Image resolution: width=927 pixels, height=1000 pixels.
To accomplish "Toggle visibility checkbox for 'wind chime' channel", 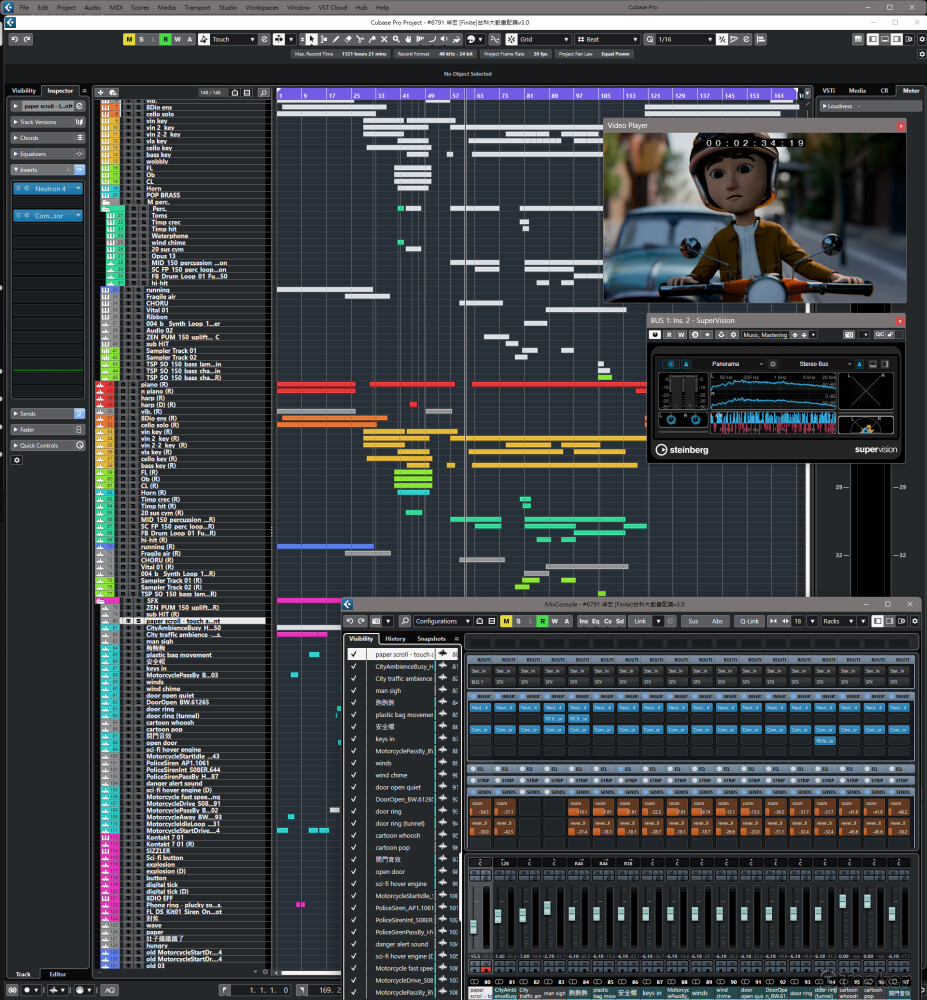I will click(354, 775).
